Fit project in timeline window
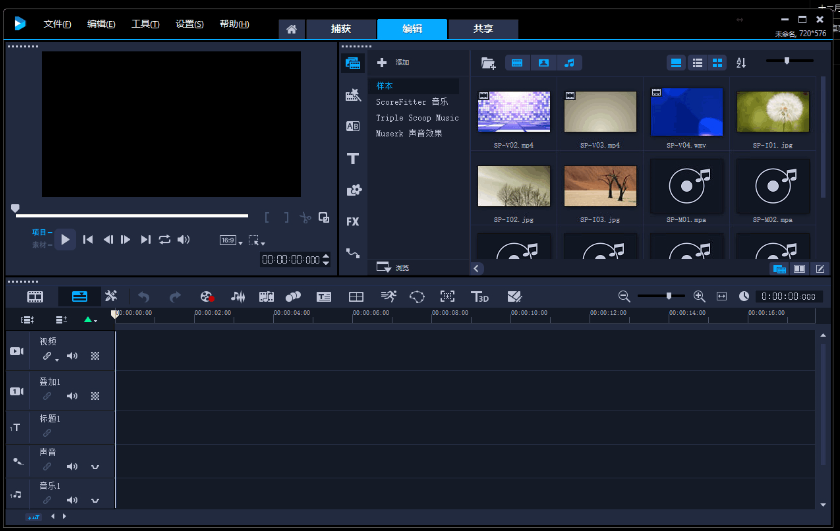This screenshot has width=840, height=531. (x=722, y=296)
